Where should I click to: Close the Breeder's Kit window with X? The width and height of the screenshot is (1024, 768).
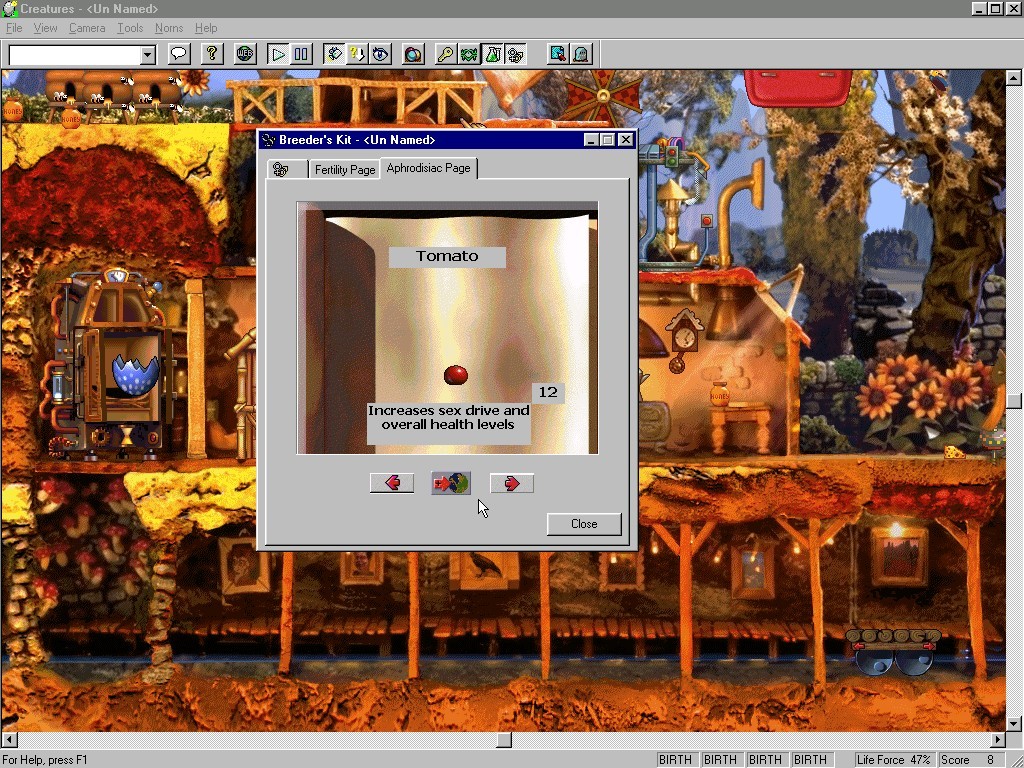coord(626,140)
